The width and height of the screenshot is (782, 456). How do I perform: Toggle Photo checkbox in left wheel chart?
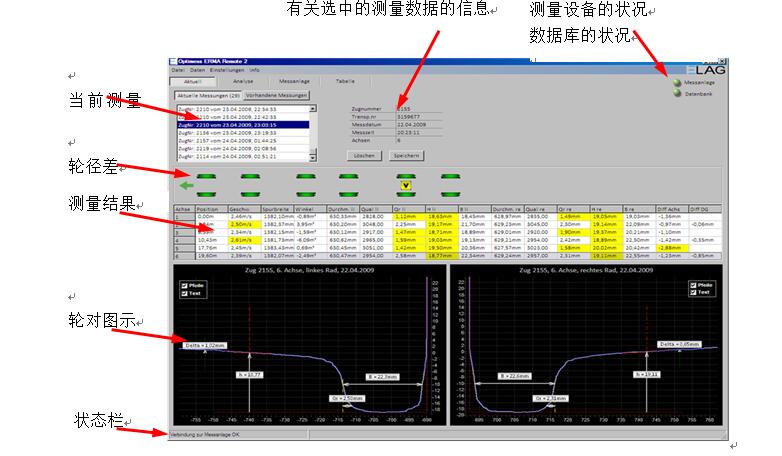(x=182, y=285)
